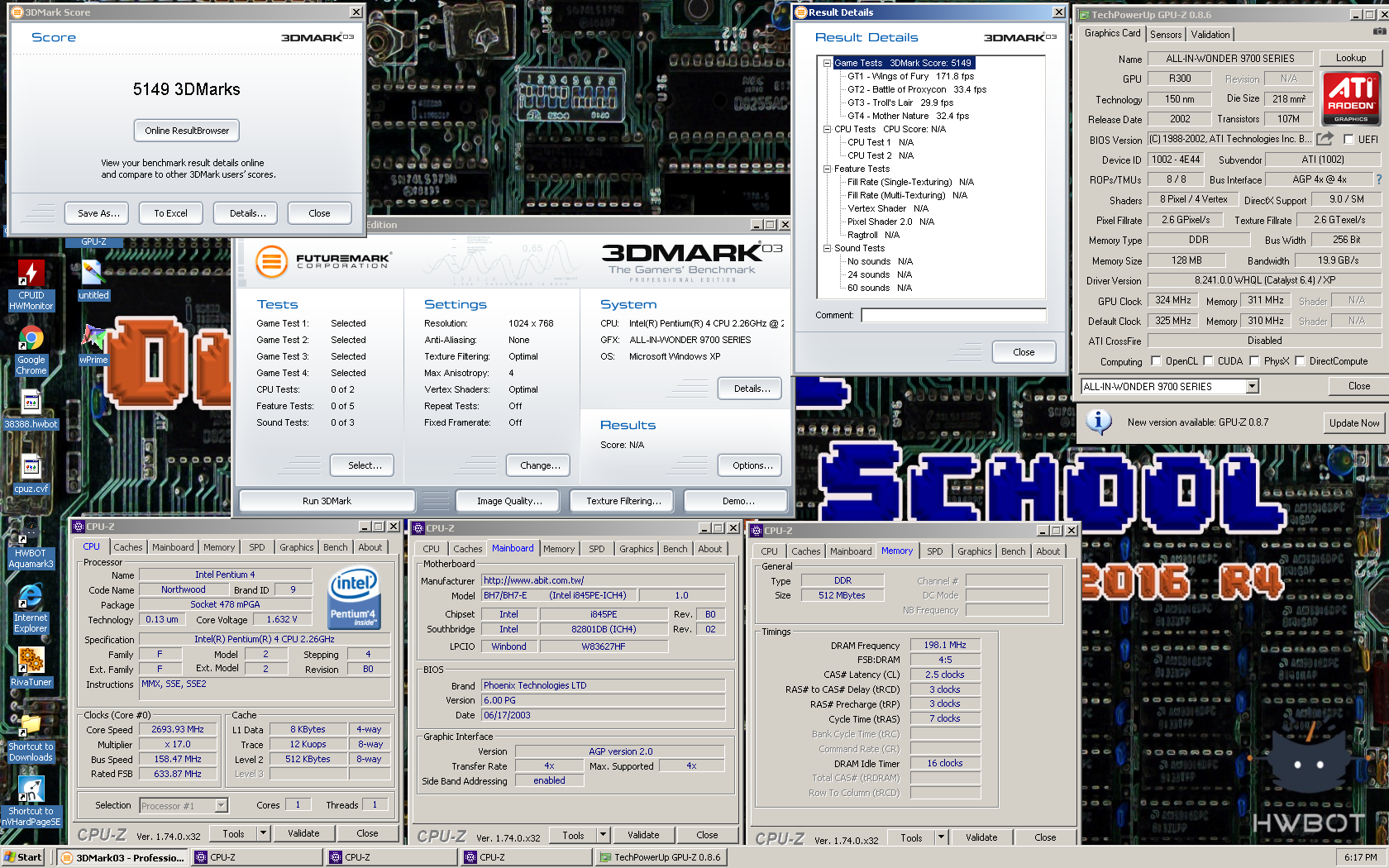Click Save As in the 3DMark Score window

[x=98, y=213]
